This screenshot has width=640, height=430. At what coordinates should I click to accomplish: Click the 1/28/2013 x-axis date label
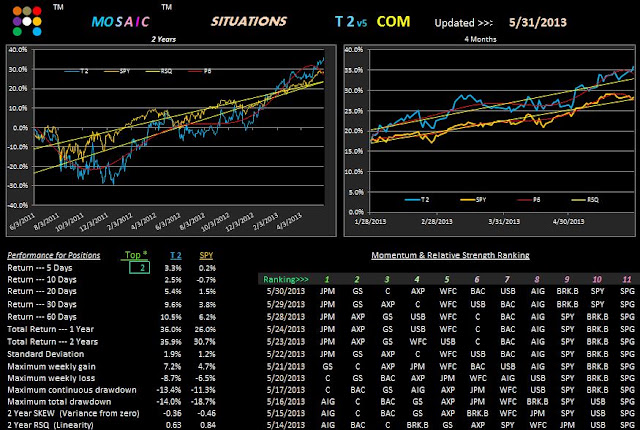[371, 222]
